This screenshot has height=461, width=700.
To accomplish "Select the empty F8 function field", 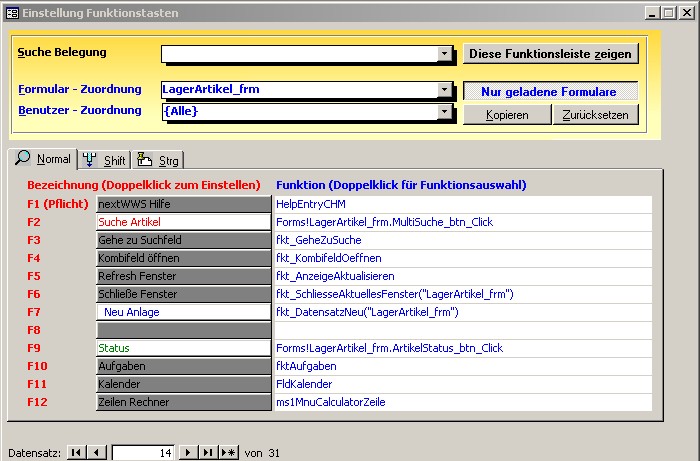I will [x=463, y=330].
